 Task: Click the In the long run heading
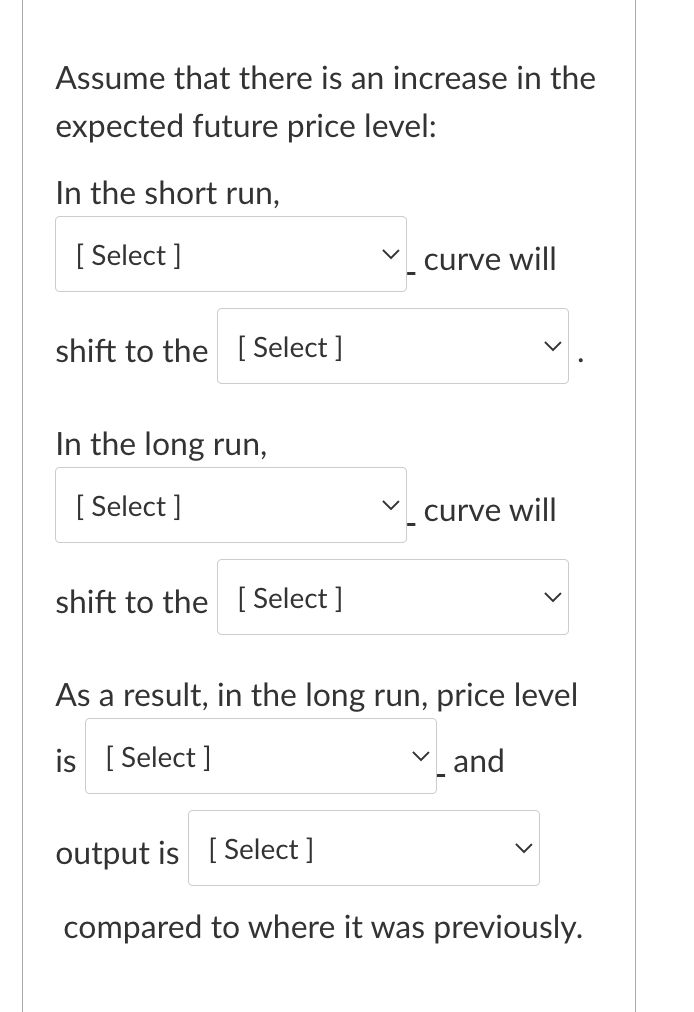[160, 444]
